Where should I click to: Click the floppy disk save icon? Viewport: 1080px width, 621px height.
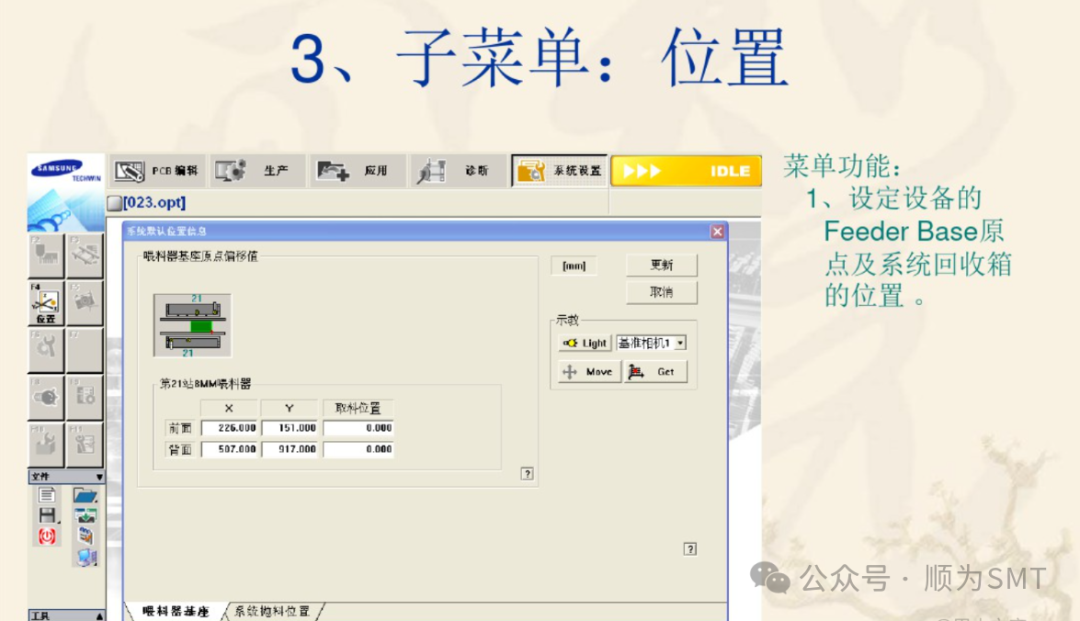[x=47, y=515]
